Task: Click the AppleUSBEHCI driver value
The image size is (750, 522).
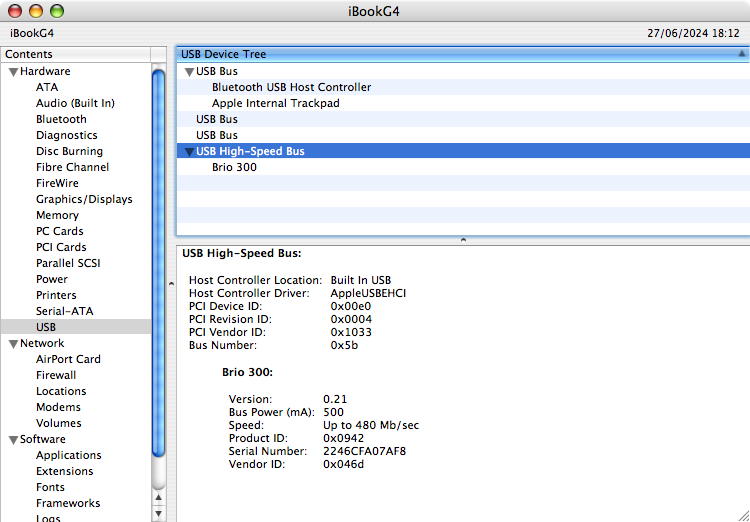Action: [x=368, y=293]
